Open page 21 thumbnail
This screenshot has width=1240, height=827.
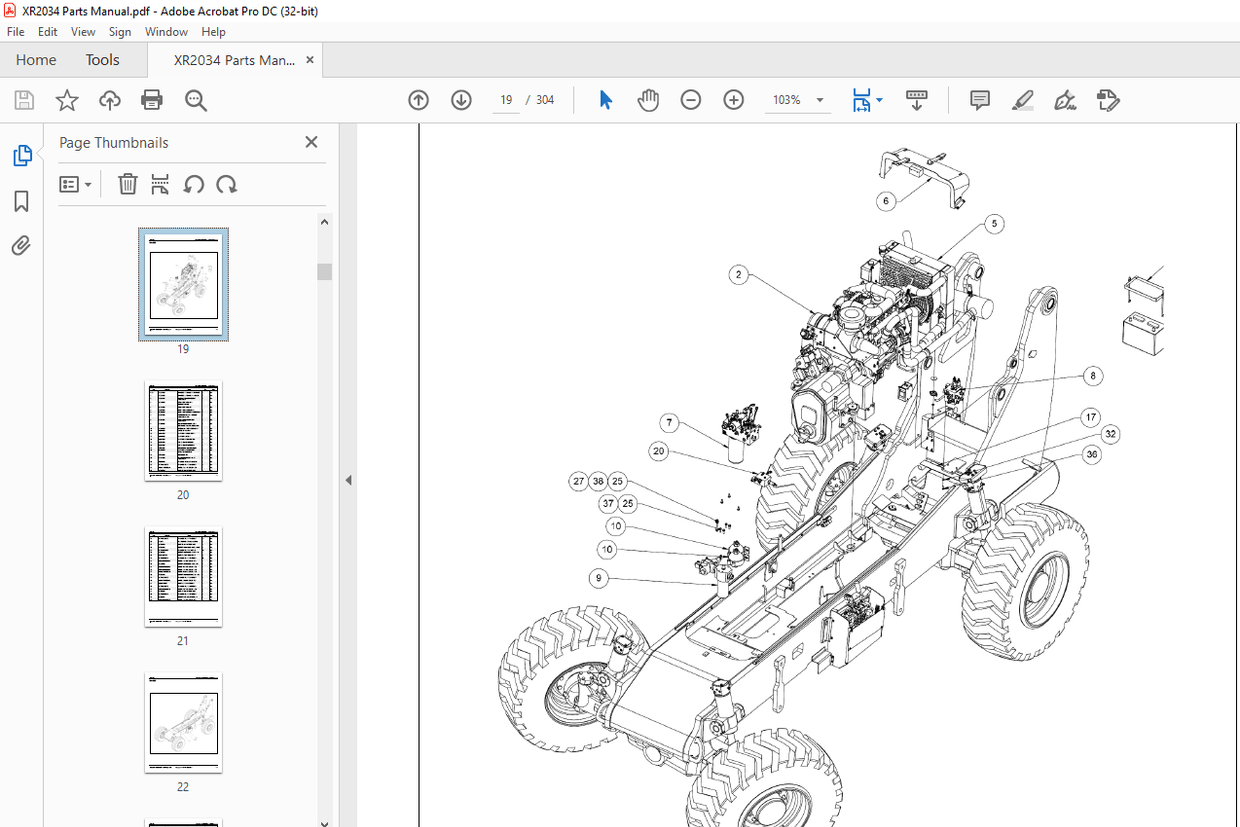182,578
